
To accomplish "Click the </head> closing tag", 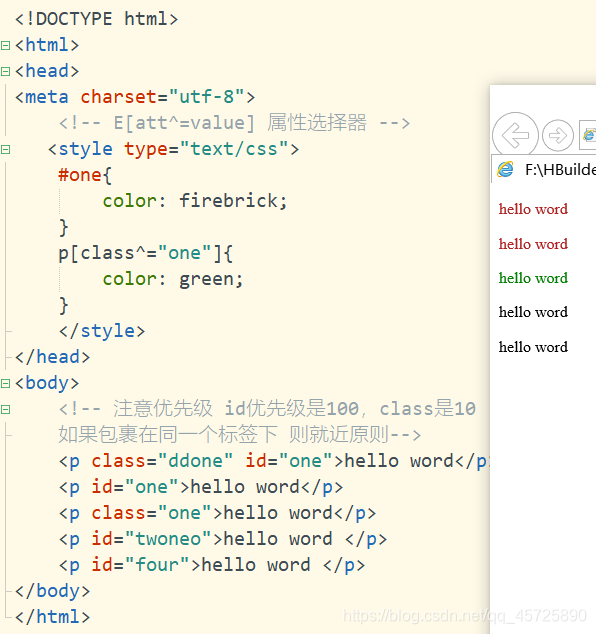I will click(x=53, y=357).
